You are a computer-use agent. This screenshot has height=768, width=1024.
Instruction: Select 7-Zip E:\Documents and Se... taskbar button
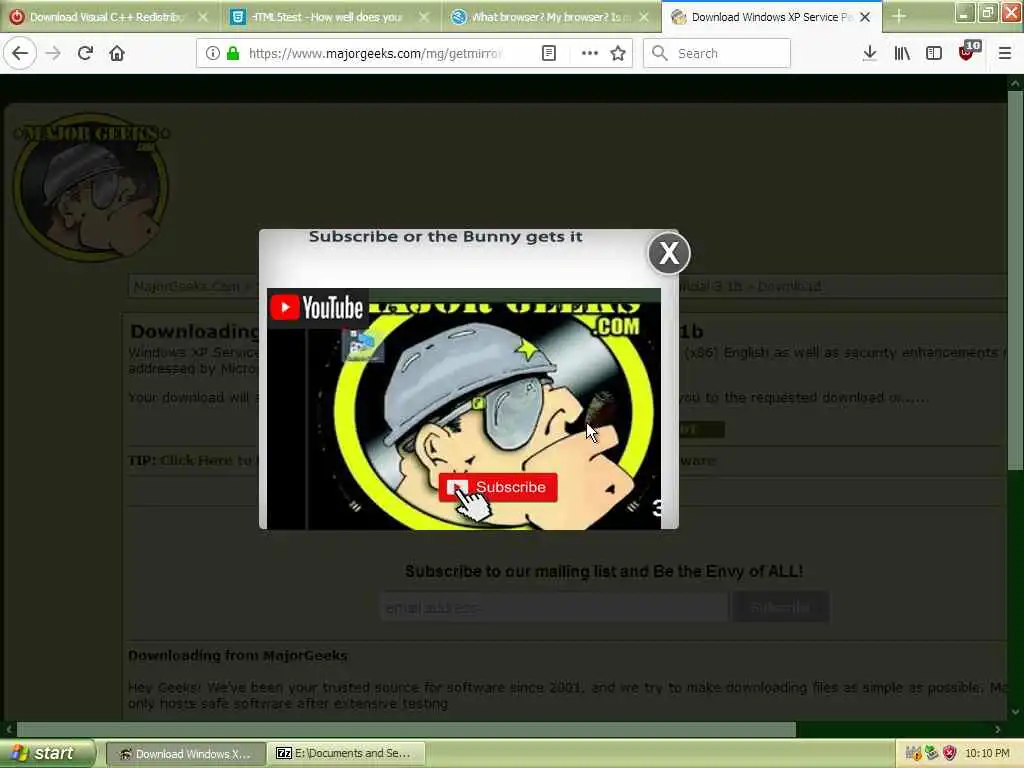coord(347,754)
